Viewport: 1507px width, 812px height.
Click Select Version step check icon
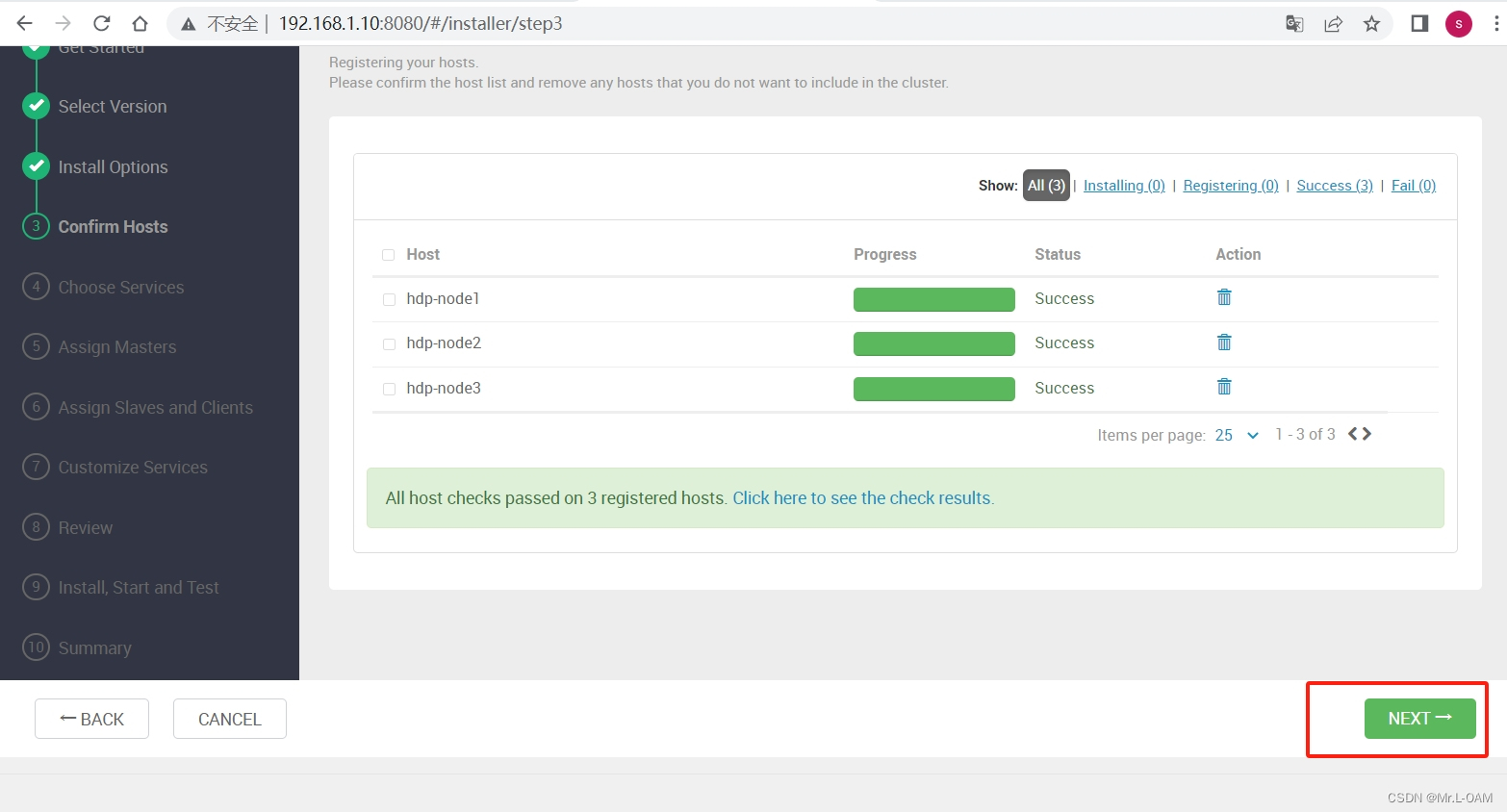[x=36, y=106]
